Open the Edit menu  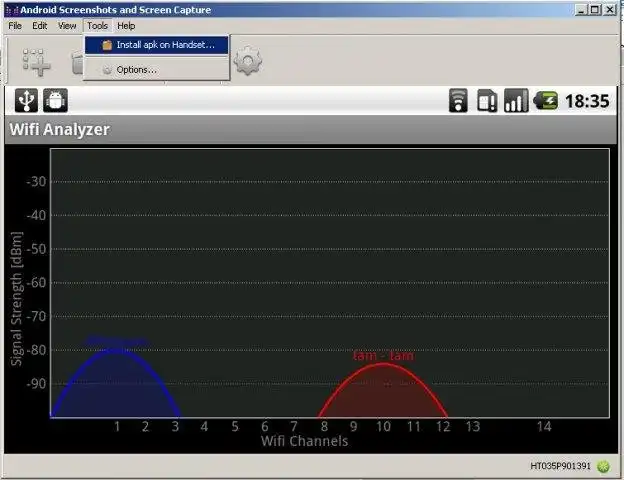(x=39, y=26)
